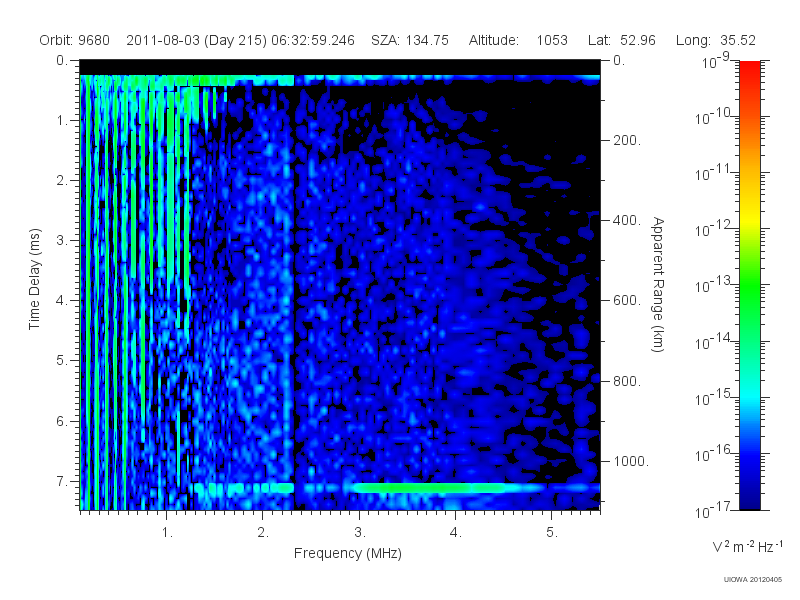Click the time delay tick label '5.'
Image resolution: width=800 pixels, height=600 pixels.
pyautogui.click(x=62, y=361)
